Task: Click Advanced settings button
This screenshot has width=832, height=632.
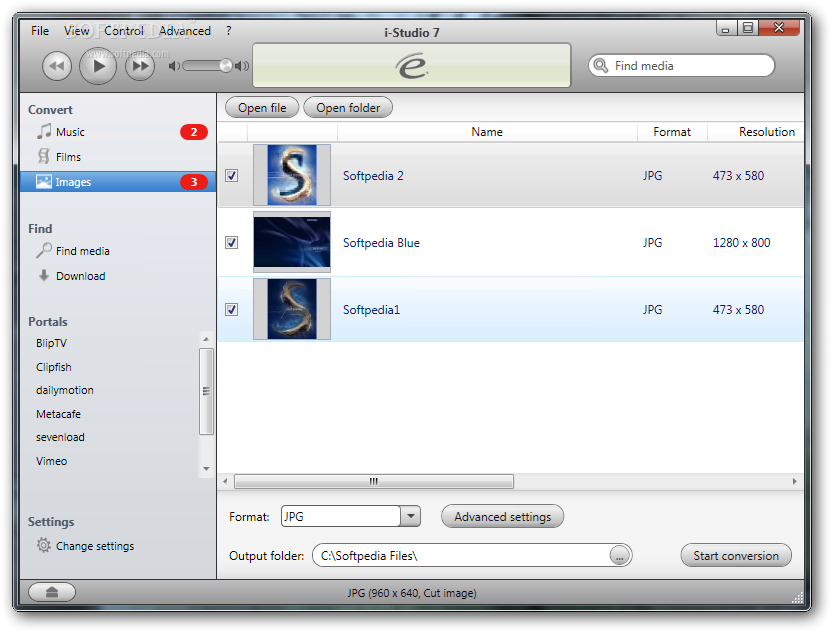Action: [x=502, y=516]
